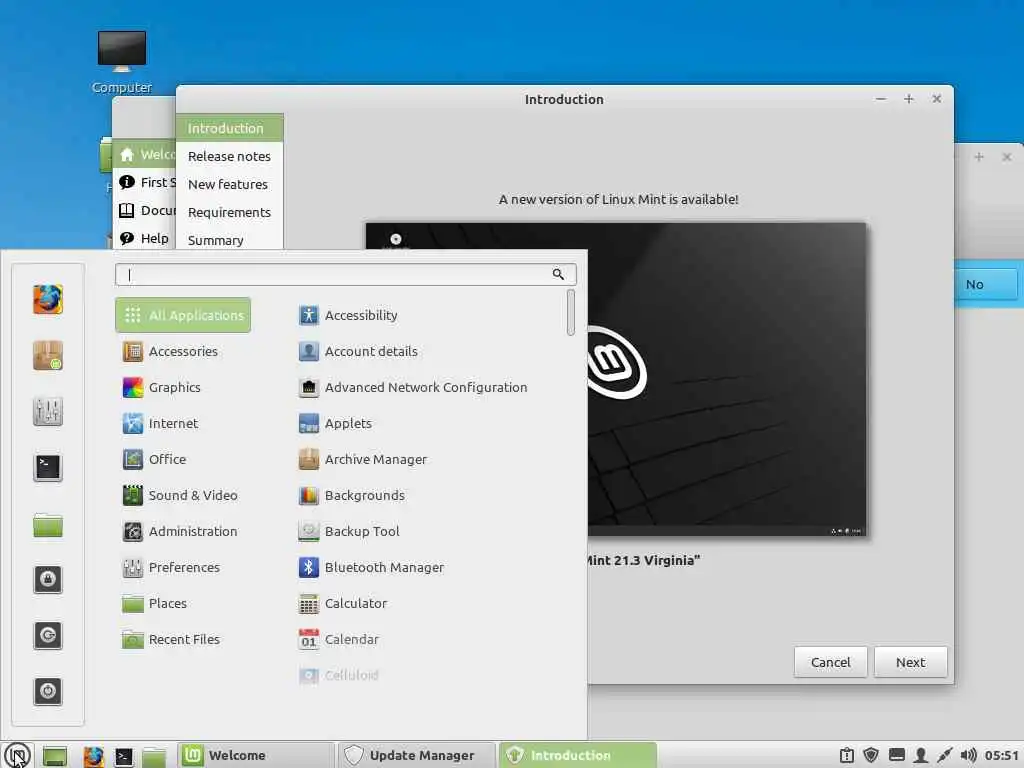Click the network connection tray icon
This screenshot has width=1024, height=768.
(x=944, y=756)
